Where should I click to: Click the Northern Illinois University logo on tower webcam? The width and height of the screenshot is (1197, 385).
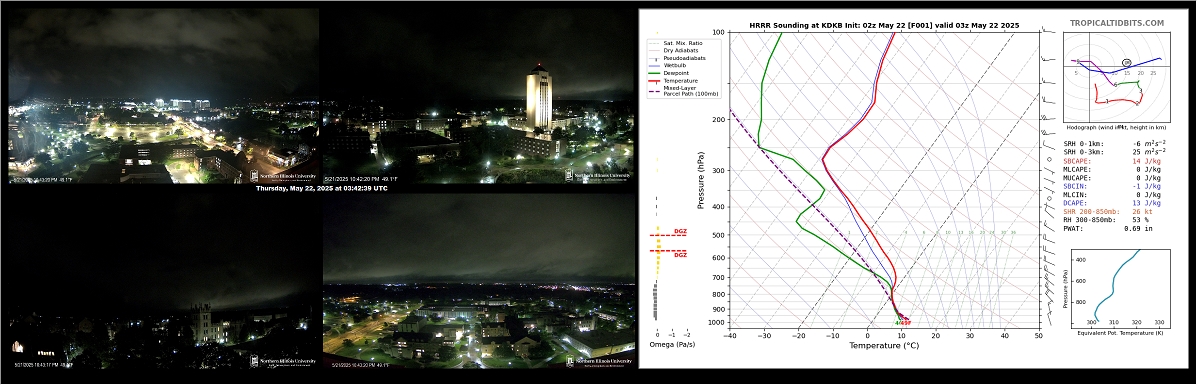598,175
